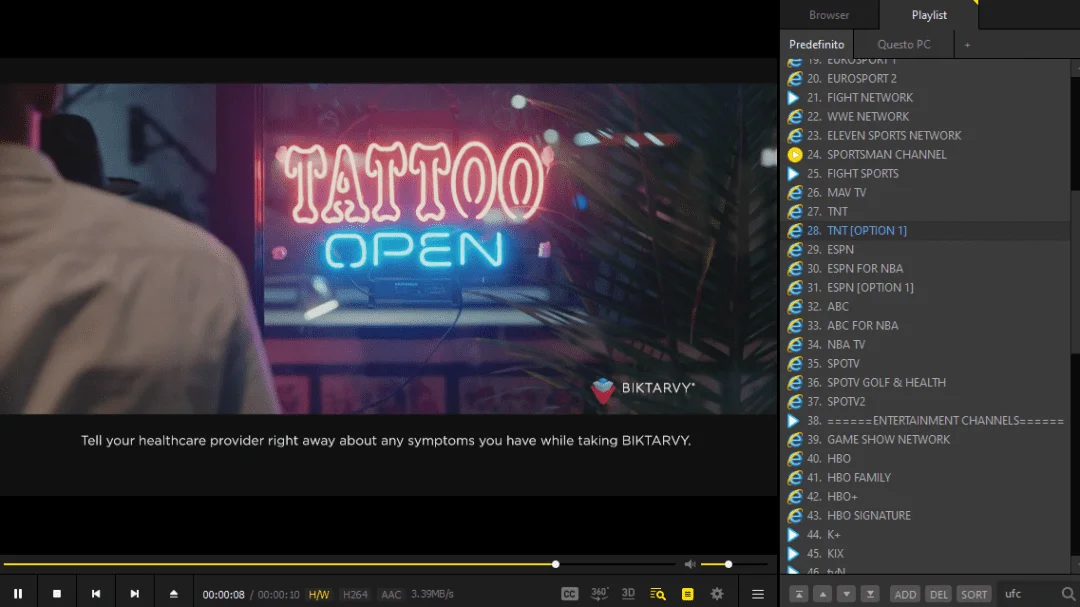Stop playback with the stop button

pyautogui.click(x=57, y=593)
